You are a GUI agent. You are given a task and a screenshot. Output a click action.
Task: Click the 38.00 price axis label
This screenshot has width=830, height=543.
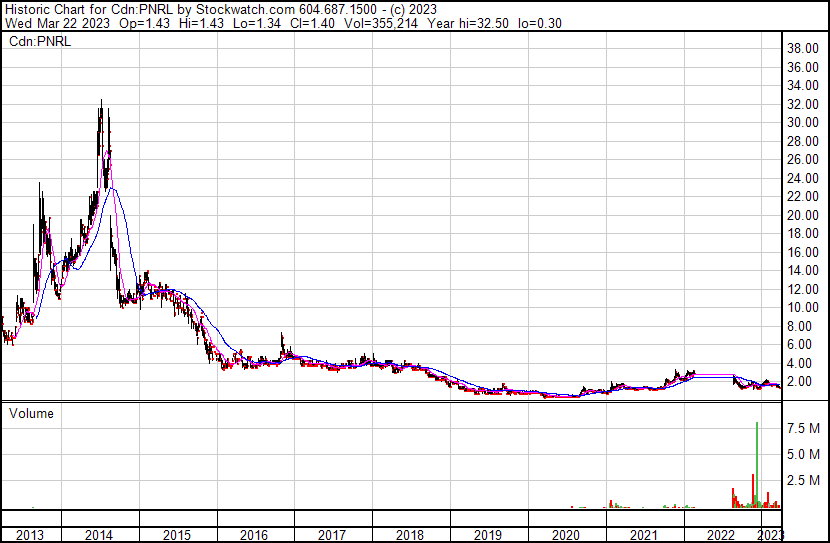[804, 48]
